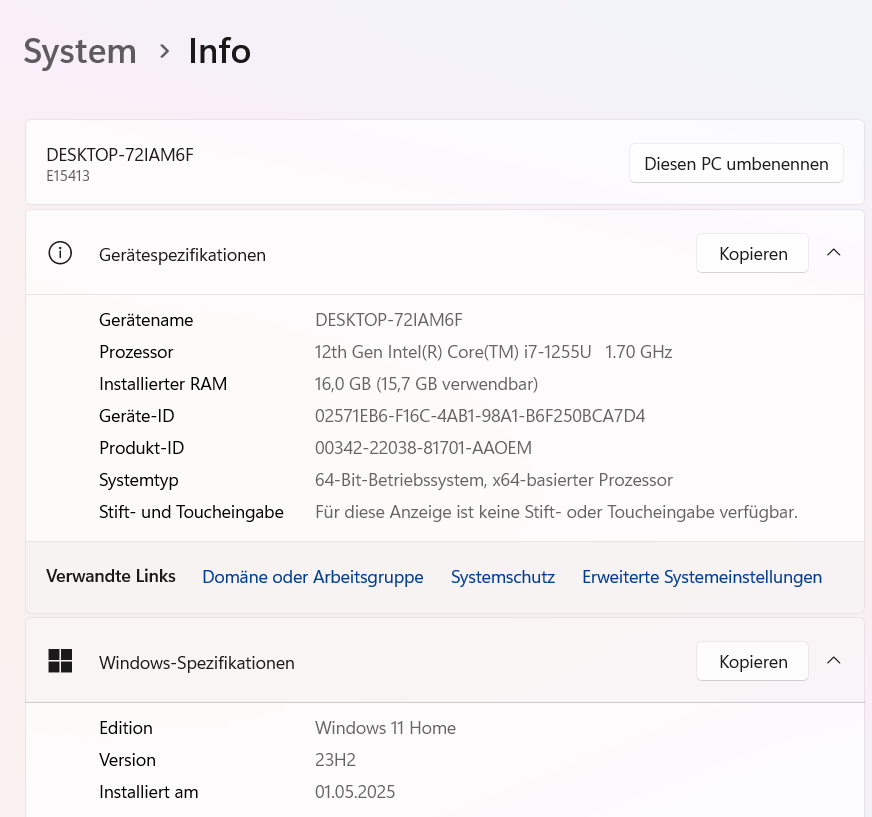
Task: Click the Installiert am label
Action: [148, 792]
